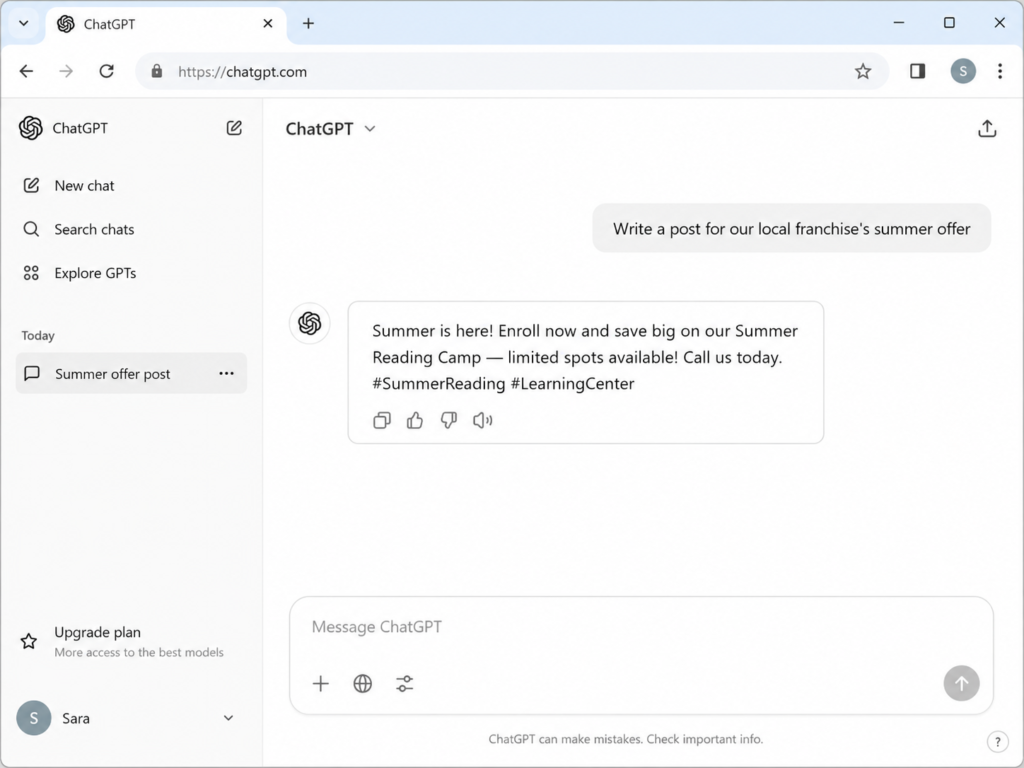
Task: Copy the assistant's response text
Action: coord(382,421)
